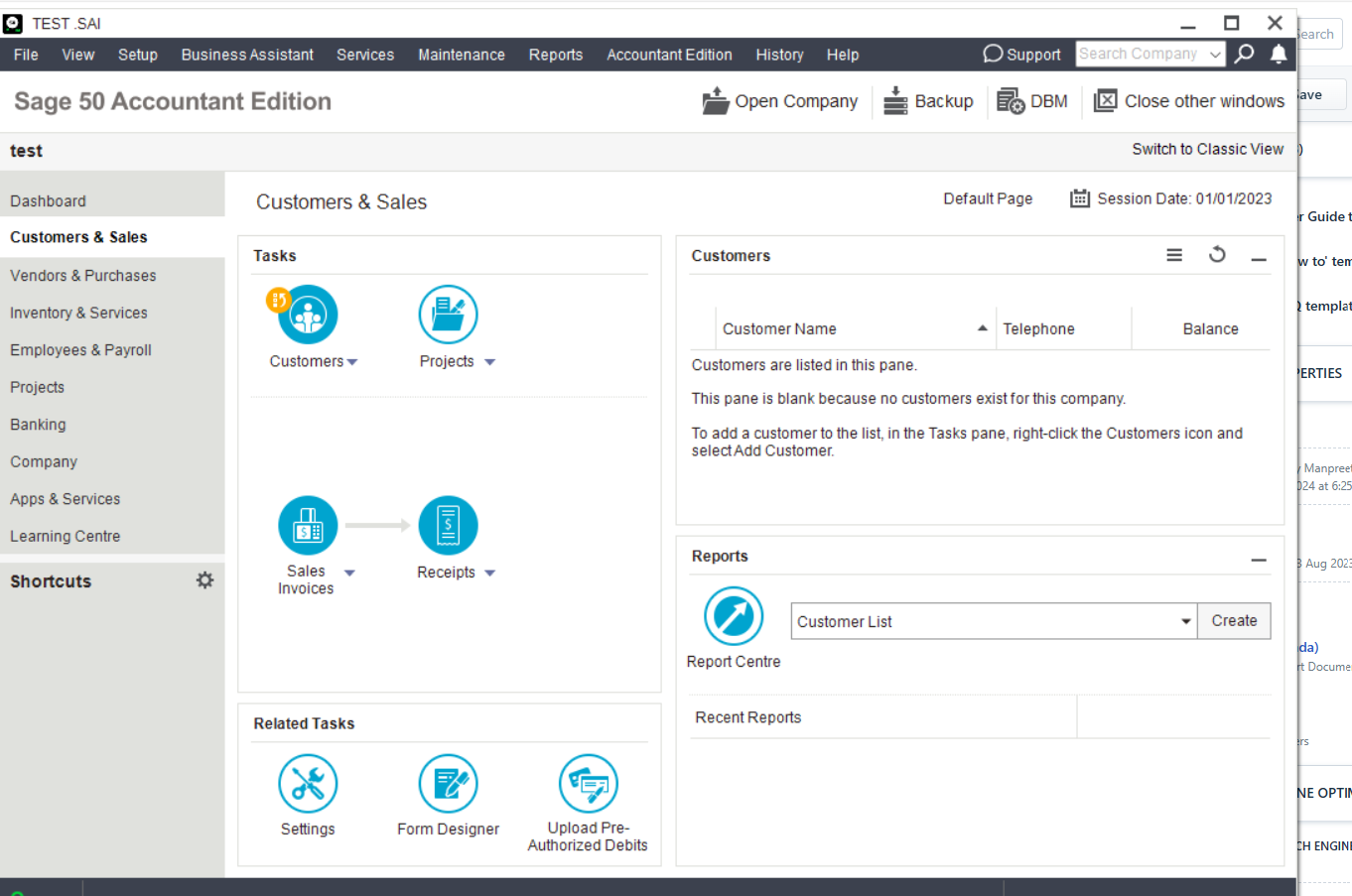Click Switch to Classic View

point(1208,149)
